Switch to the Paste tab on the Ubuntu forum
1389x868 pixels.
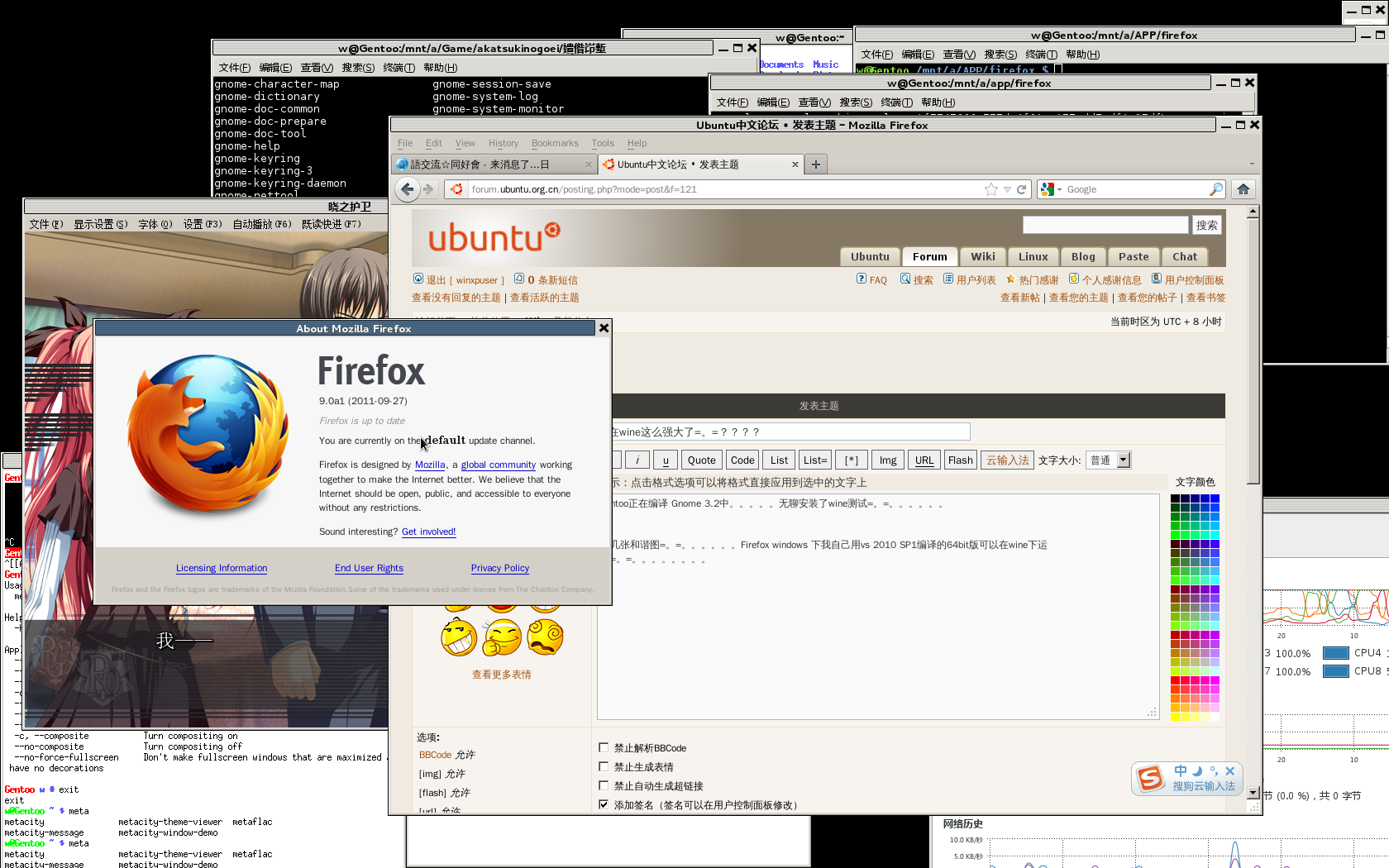1134,256
